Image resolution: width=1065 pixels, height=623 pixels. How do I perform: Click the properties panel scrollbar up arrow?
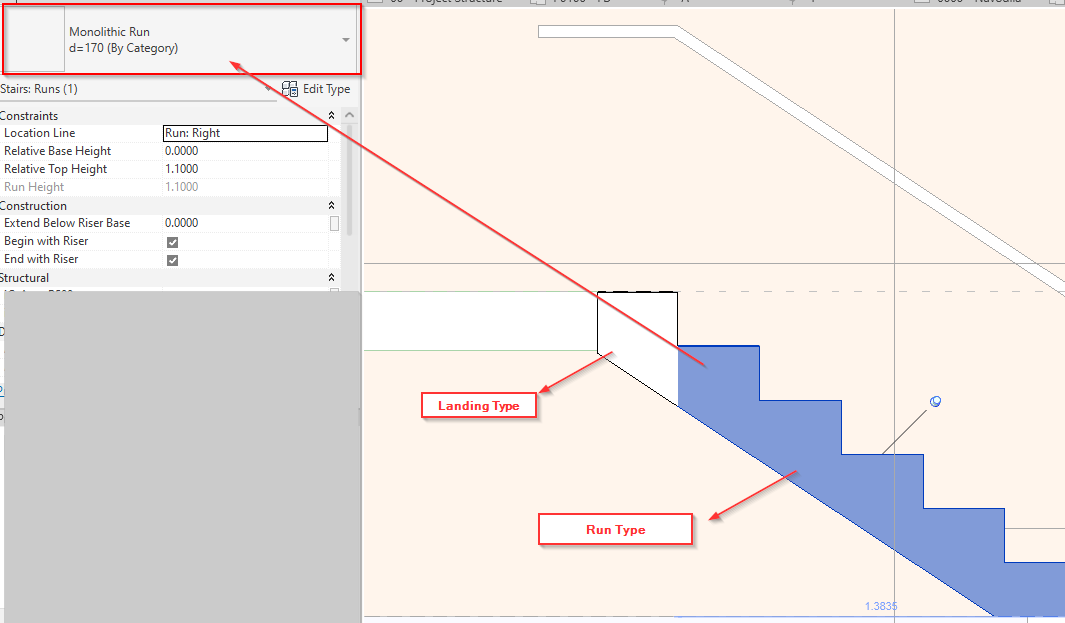click(x=349, y=114)
